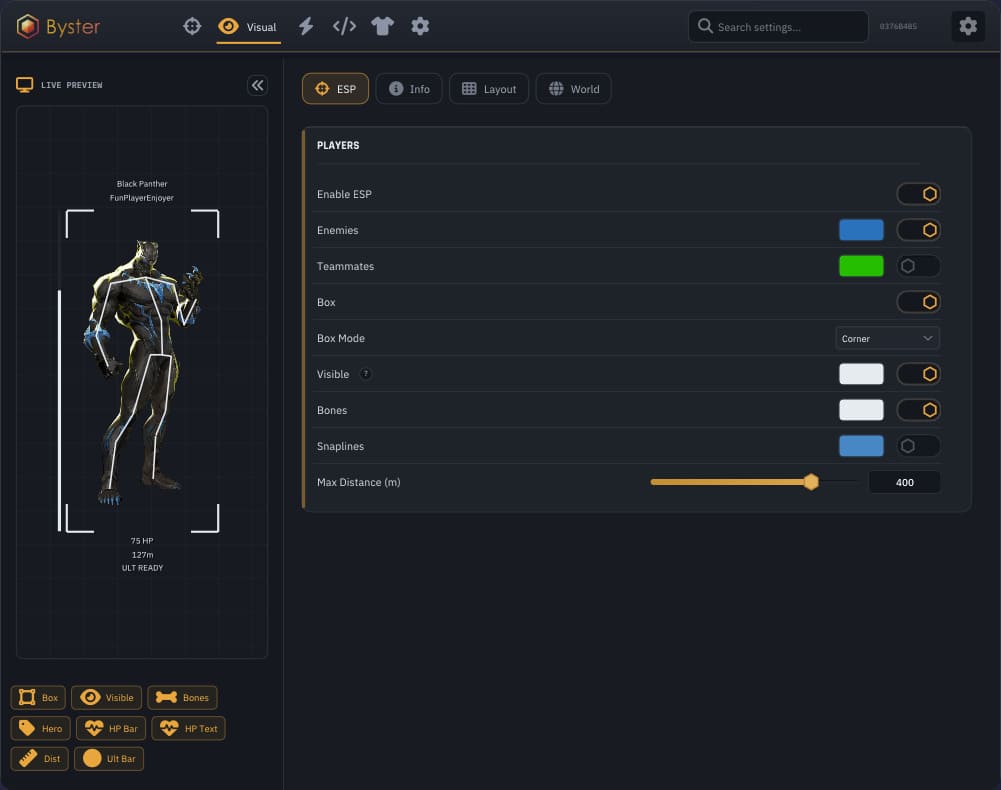This screenshot has width=1001, height=790.
Task: Click the 127m distance label in preview
Action: coord(142,555)
